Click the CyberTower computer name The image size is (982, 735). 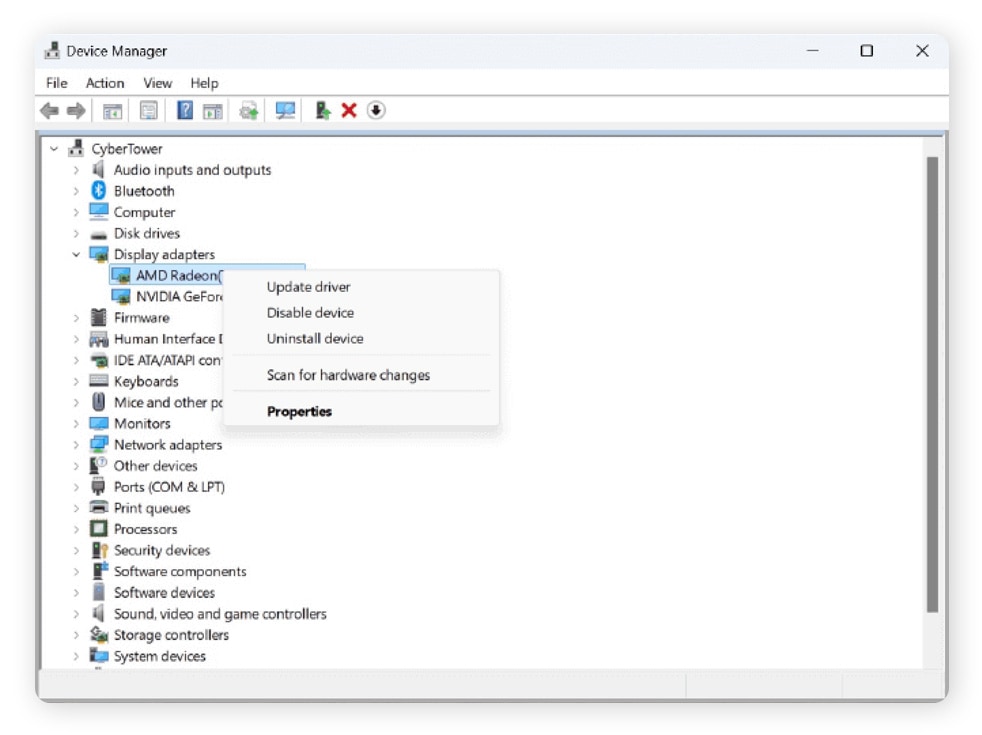127,148
